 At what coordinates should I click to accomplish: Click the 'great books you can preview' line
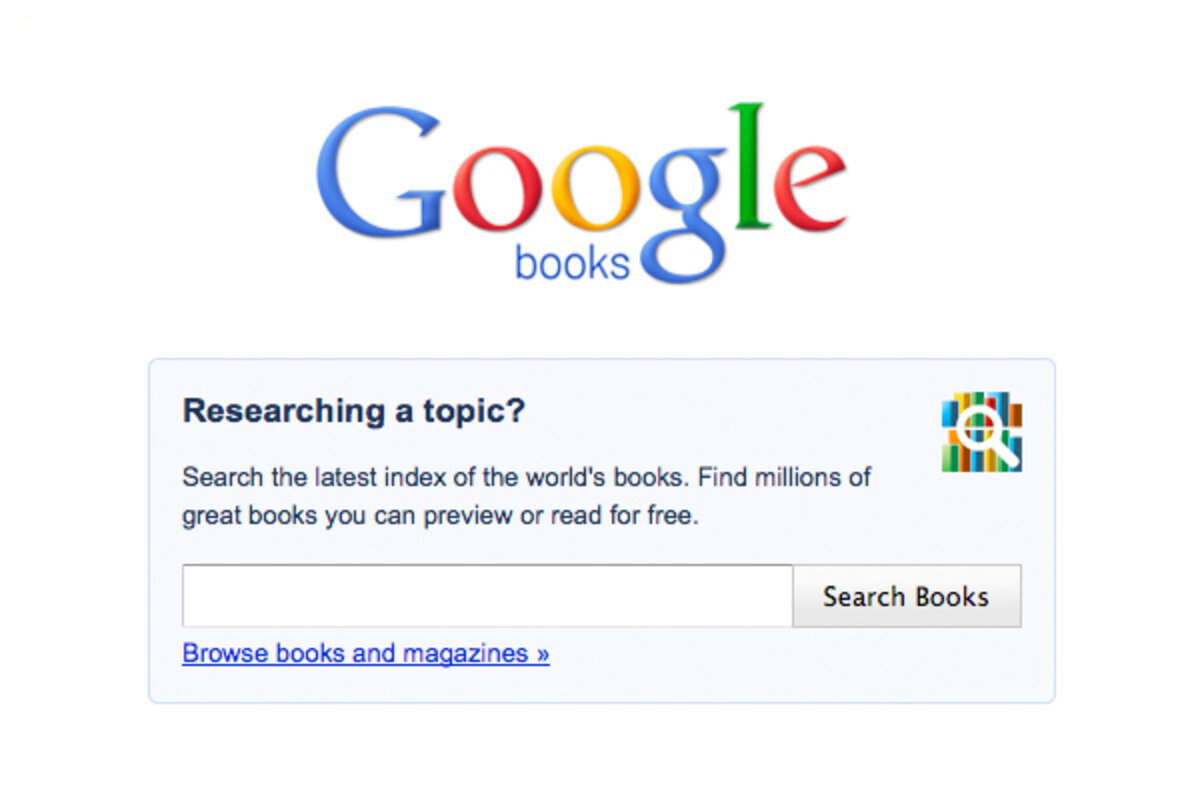tap(440, 517)
